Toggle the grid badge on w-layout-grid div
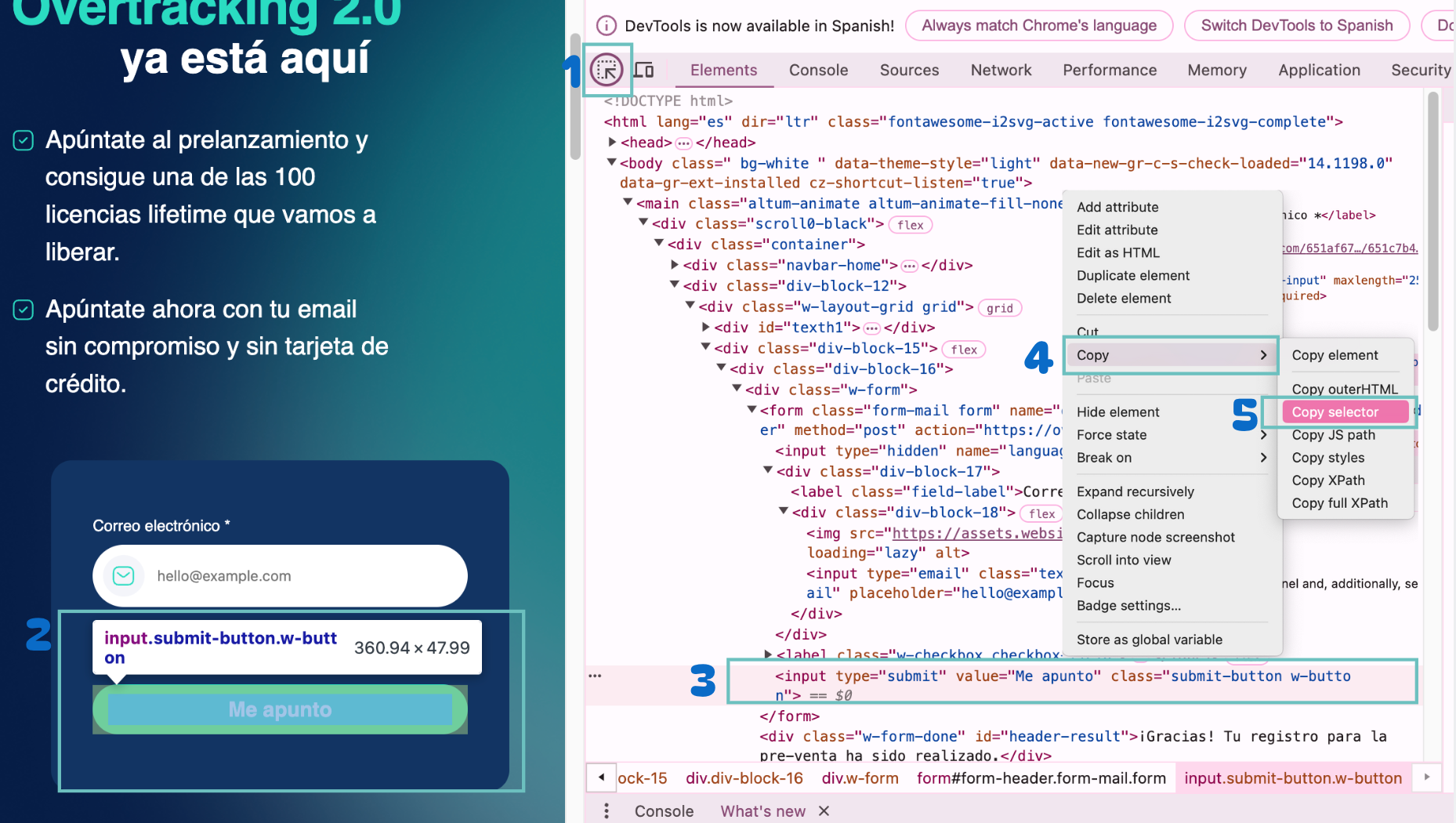The width and height of the screenshot is (1456, 823). coord(1000,308)
